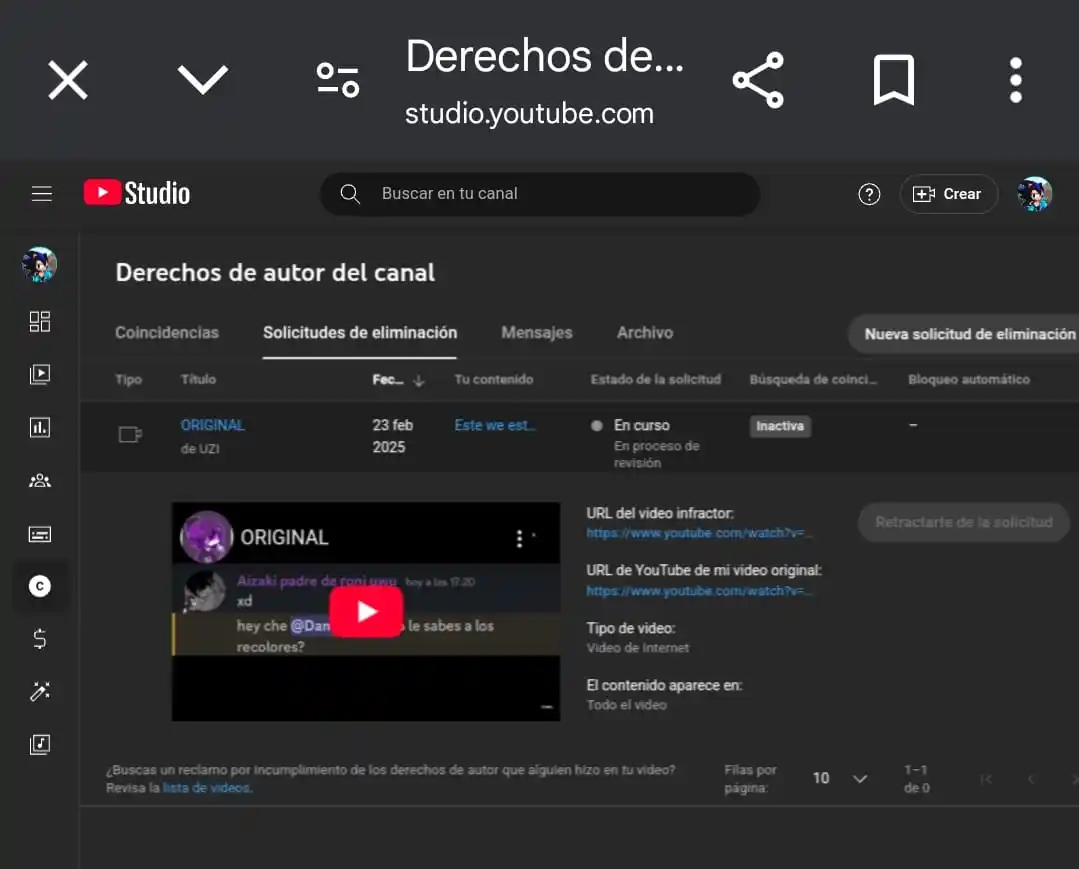The image size is (1079, 869).
Task: Click the search magnifier icon
Action: [350, 194]
